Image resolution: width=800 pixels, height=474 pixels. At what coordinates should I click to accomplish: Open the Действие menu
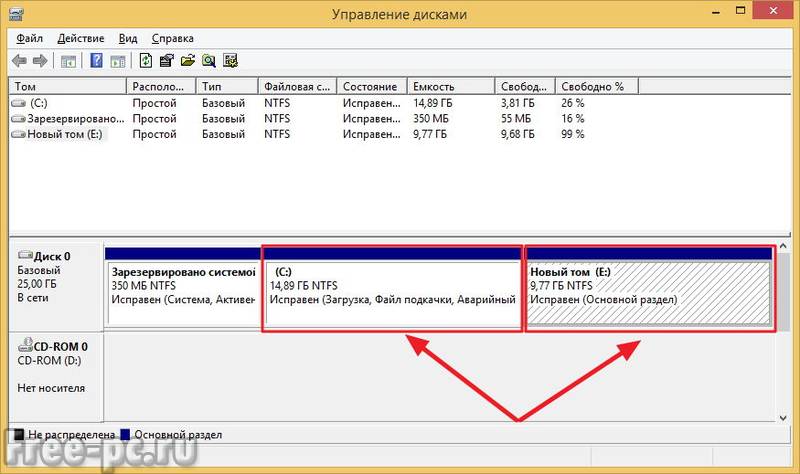(81, 39)
